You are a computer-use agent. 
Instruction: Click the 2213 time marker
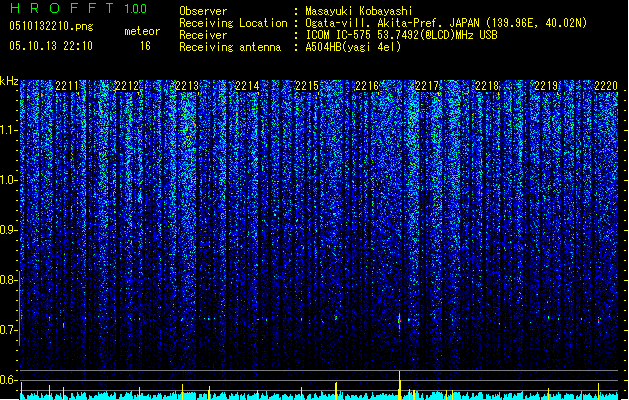pos(187,86)
